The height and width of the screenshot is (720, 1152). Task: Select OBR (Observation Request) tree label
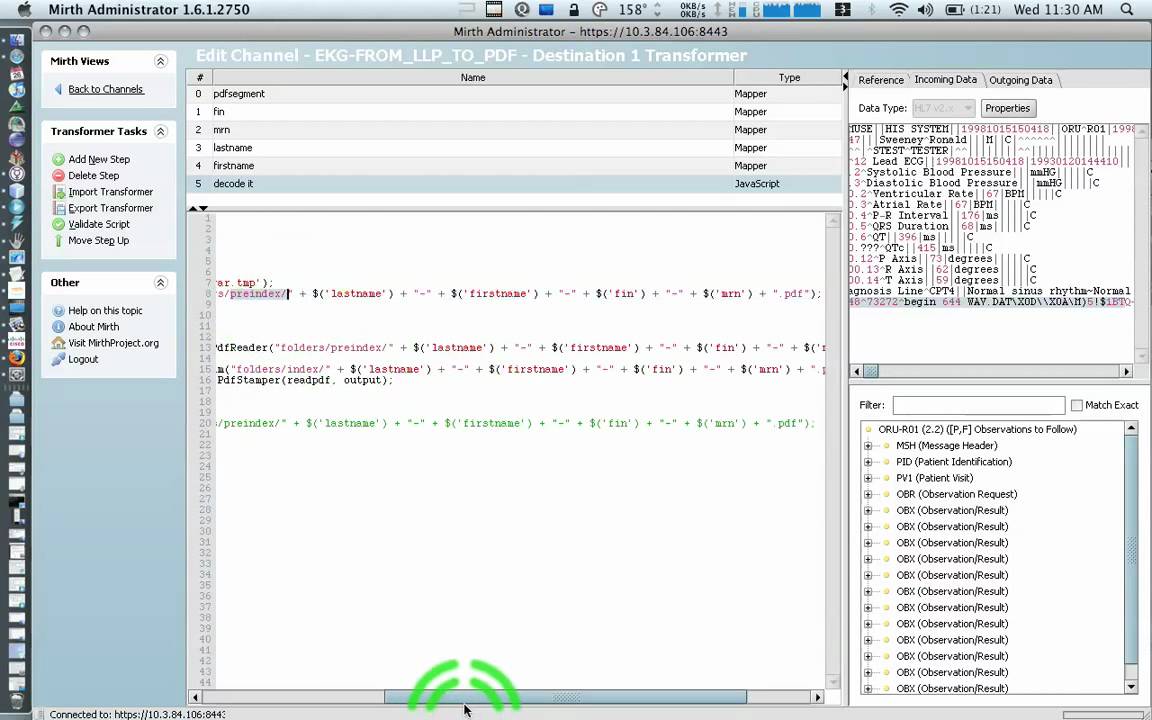click(957, 494)
